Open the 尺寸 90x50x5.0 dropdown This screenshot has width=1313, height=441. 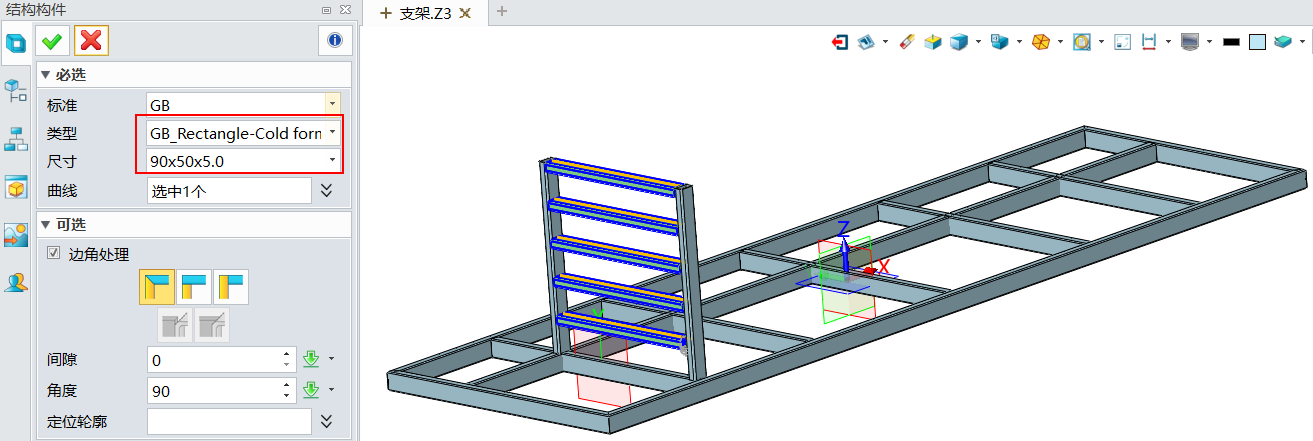332,160
